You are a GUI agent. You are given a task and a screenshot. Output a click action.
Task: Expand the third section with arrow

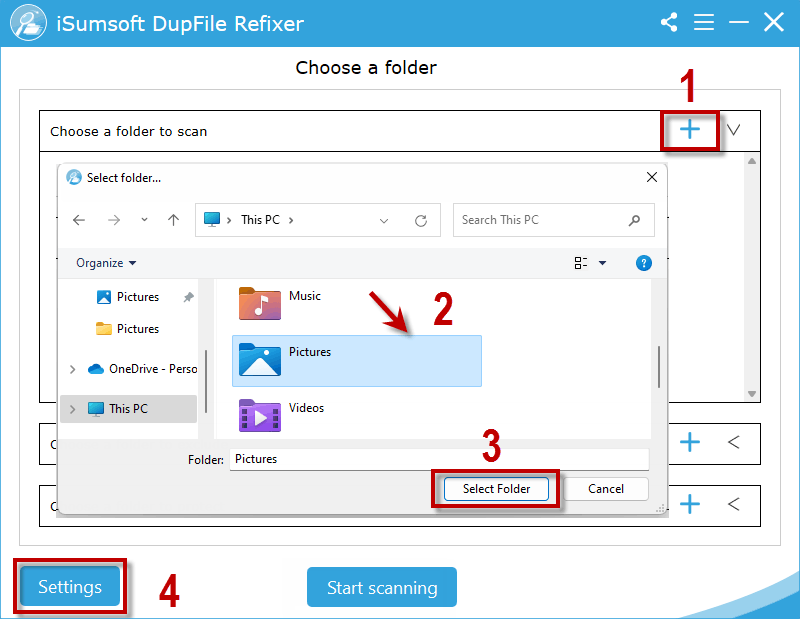[x=733, y=504]
